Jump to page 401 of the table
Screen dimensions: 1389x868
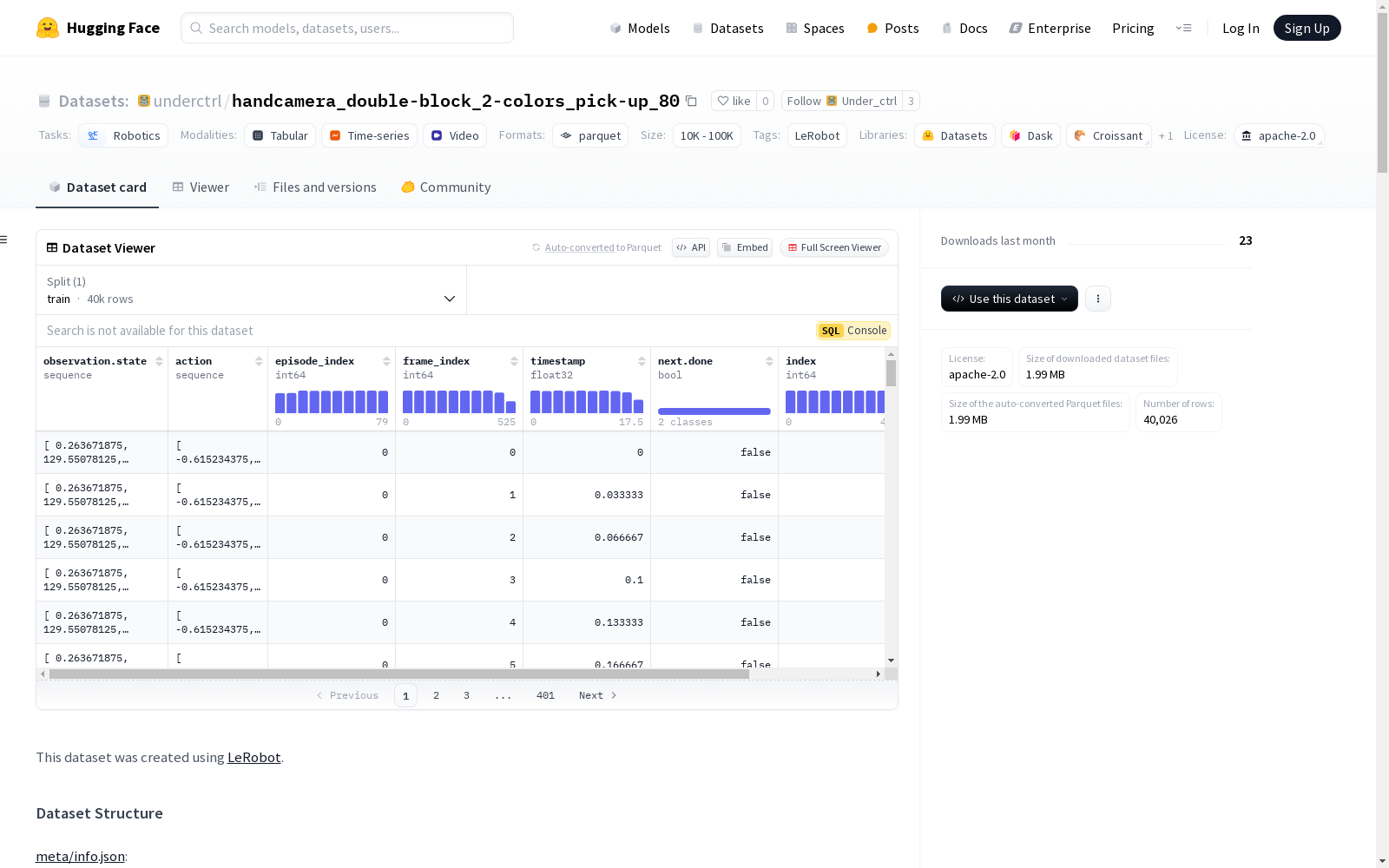(x=545, y=695)
